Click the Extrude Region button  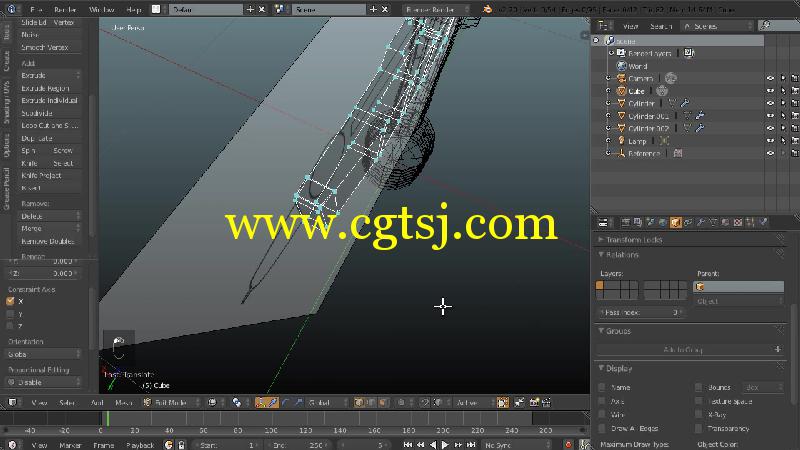(49, 88)
